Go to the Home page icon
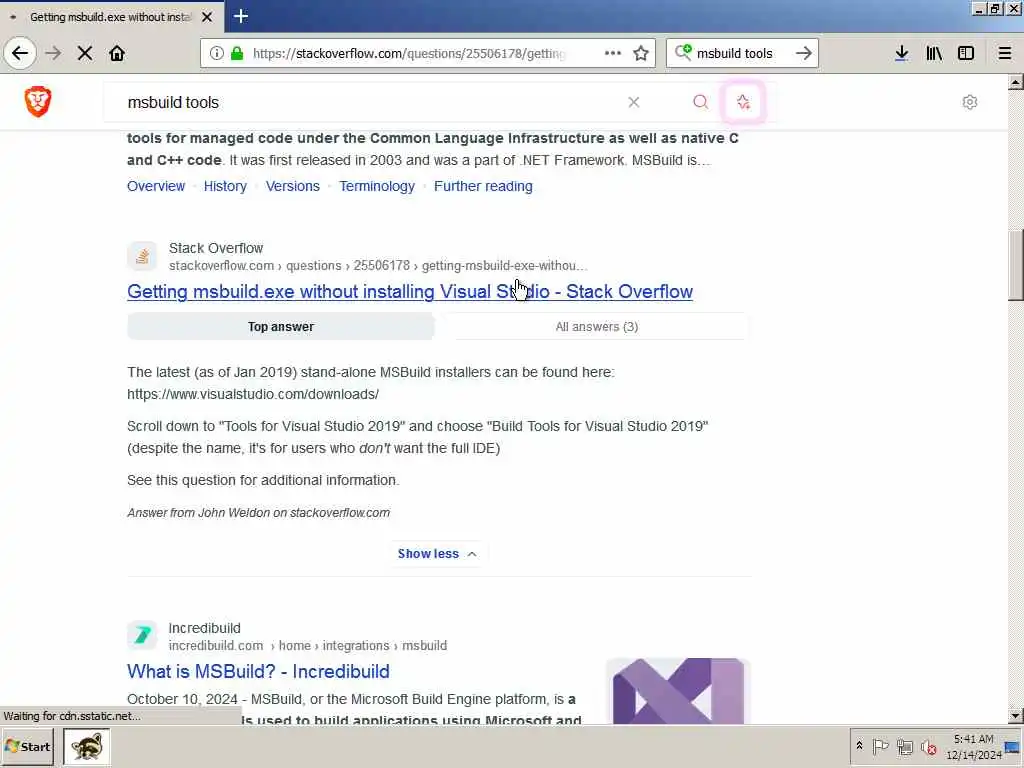The width and height of the screenshot is (1024, 768). [117, 53]
